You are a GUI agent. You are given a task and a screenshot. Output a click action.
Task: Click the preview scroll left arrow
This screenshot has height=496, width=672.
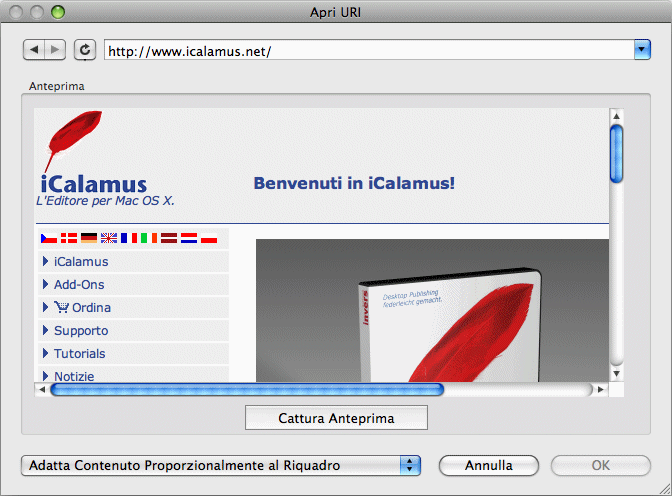pyautogui.click(x=42, y=390)
